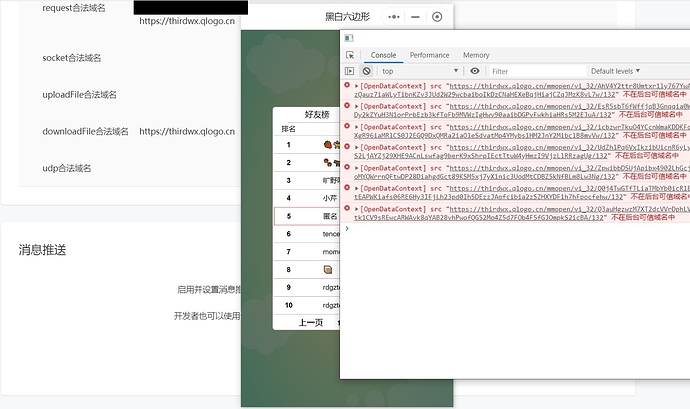Toggle the console sidebar icon
The height and width of the screenshot is (409, 690).
pos(349,71)
